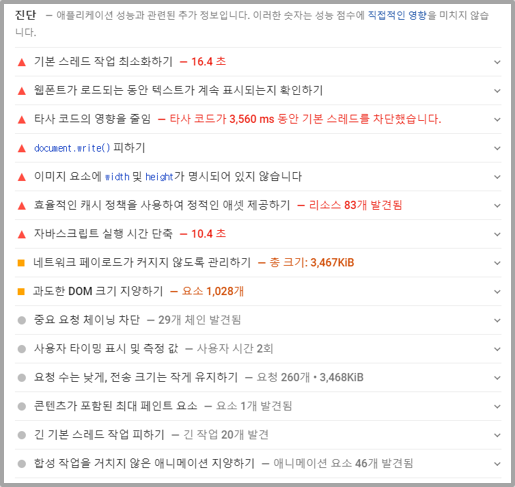Expand the 합성 작업을 거치지 않은 애니메이션 chevron
515x487 pixels.
tap(497, 464)
